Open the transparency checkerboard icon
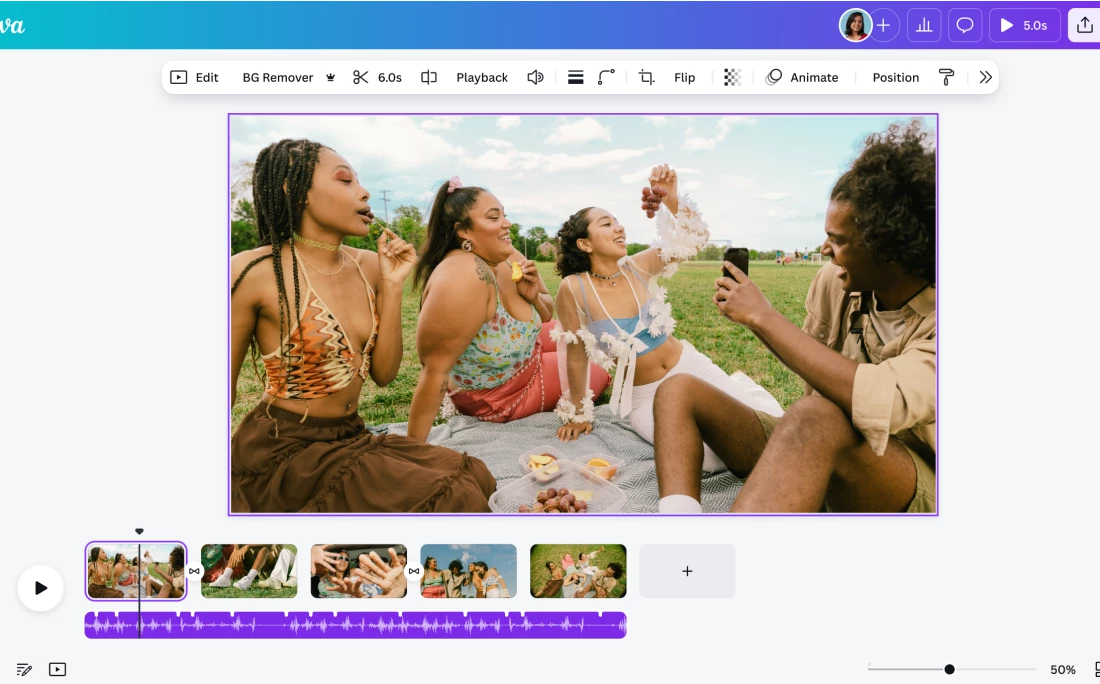Screen dimensions: 1100x684 (x=732, y=77)
